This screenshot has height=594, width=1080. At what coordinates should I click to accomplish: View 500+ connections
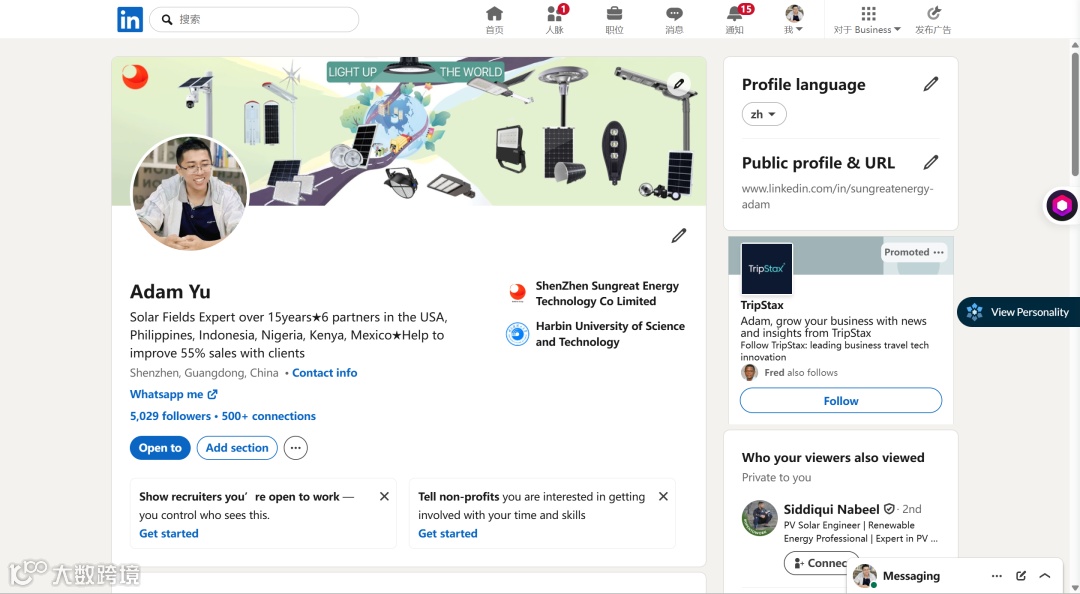(x=269, y=416)
